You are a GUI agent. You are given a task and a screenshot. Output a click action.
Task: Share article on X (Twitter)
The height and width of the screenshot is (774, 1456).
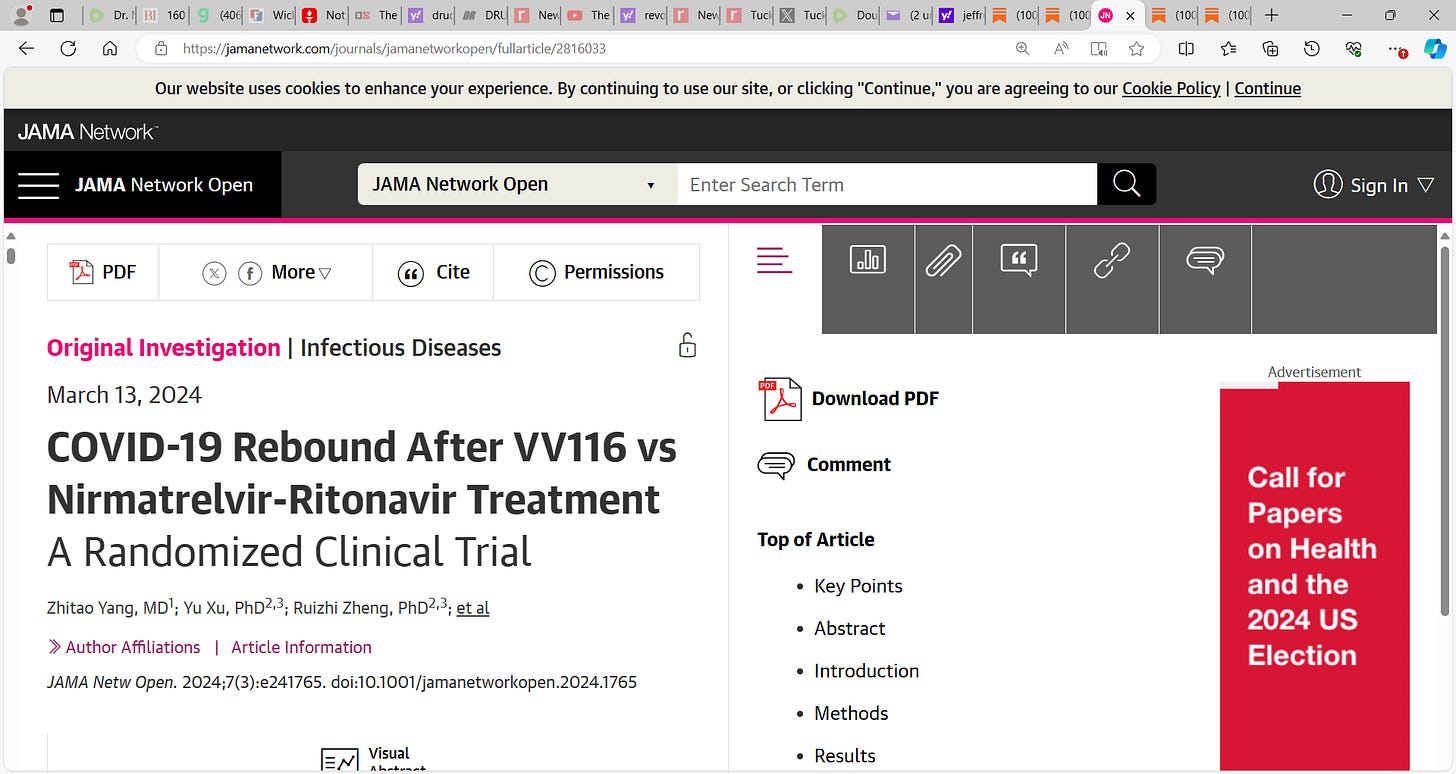[x=214, y=273]
